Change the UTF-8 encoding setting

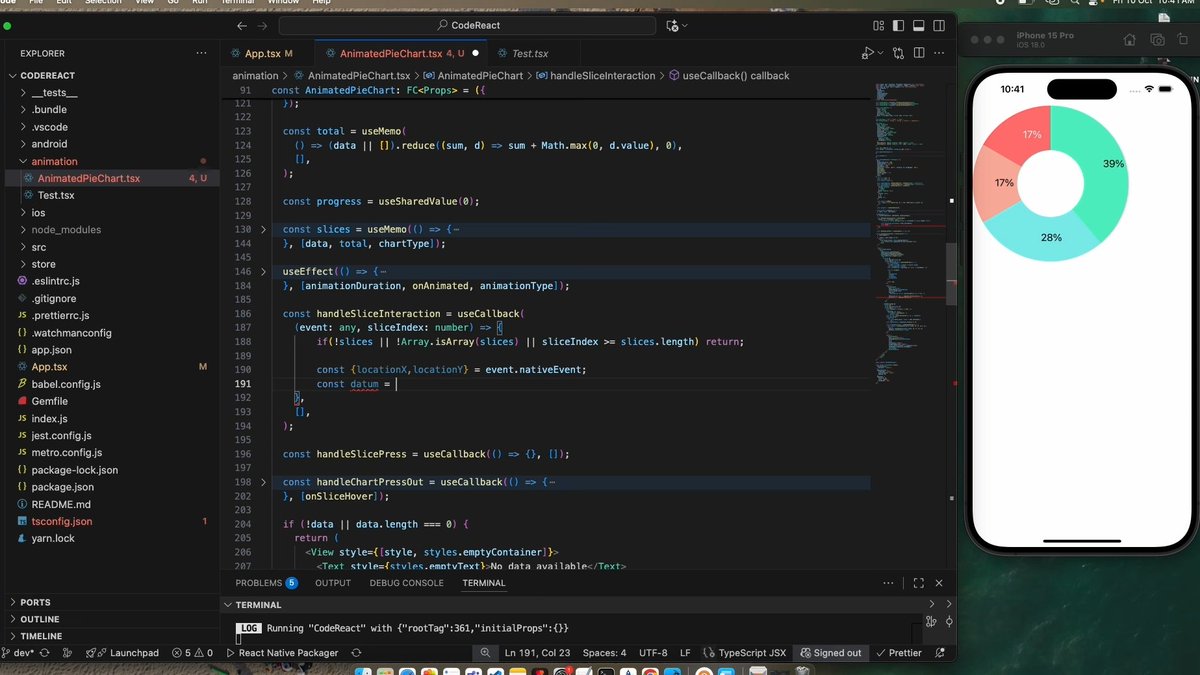(x=653, y=653)
